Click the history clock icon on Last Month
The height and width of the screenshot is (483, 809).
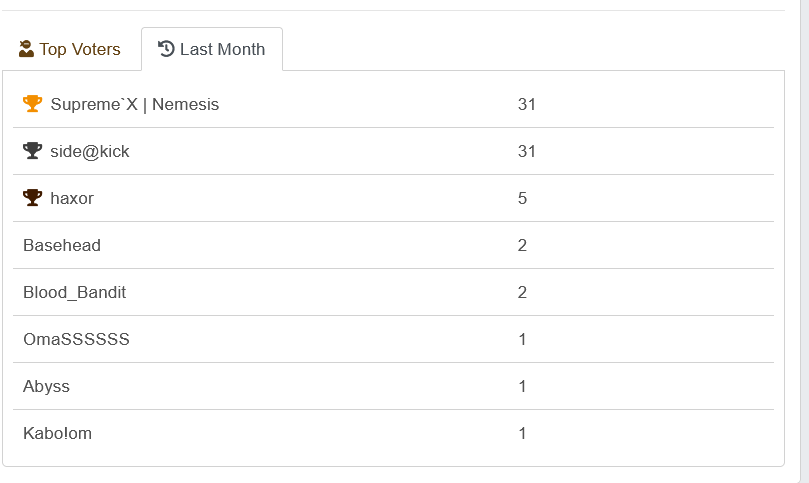tap(167, 49)
